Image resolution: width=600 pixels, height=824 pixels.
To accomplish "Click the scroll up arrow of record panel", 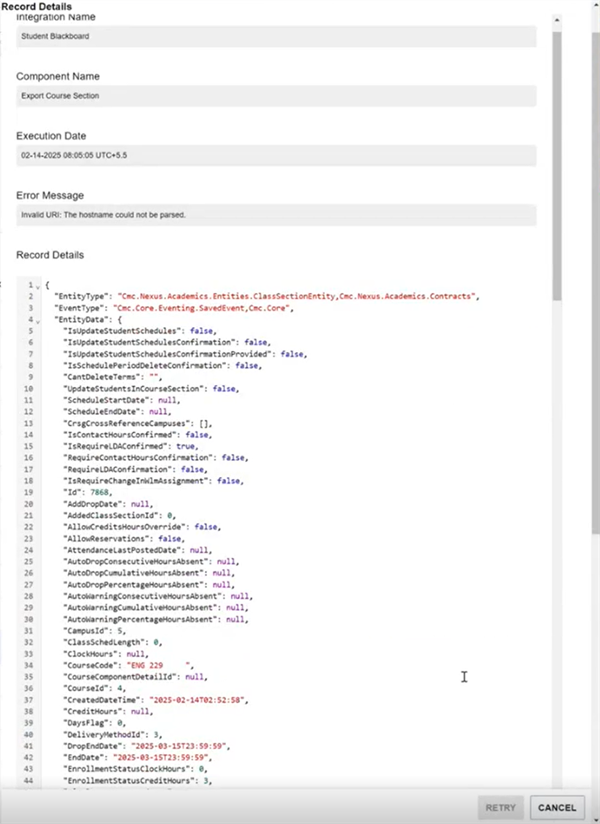I will (x=557, y=20).
